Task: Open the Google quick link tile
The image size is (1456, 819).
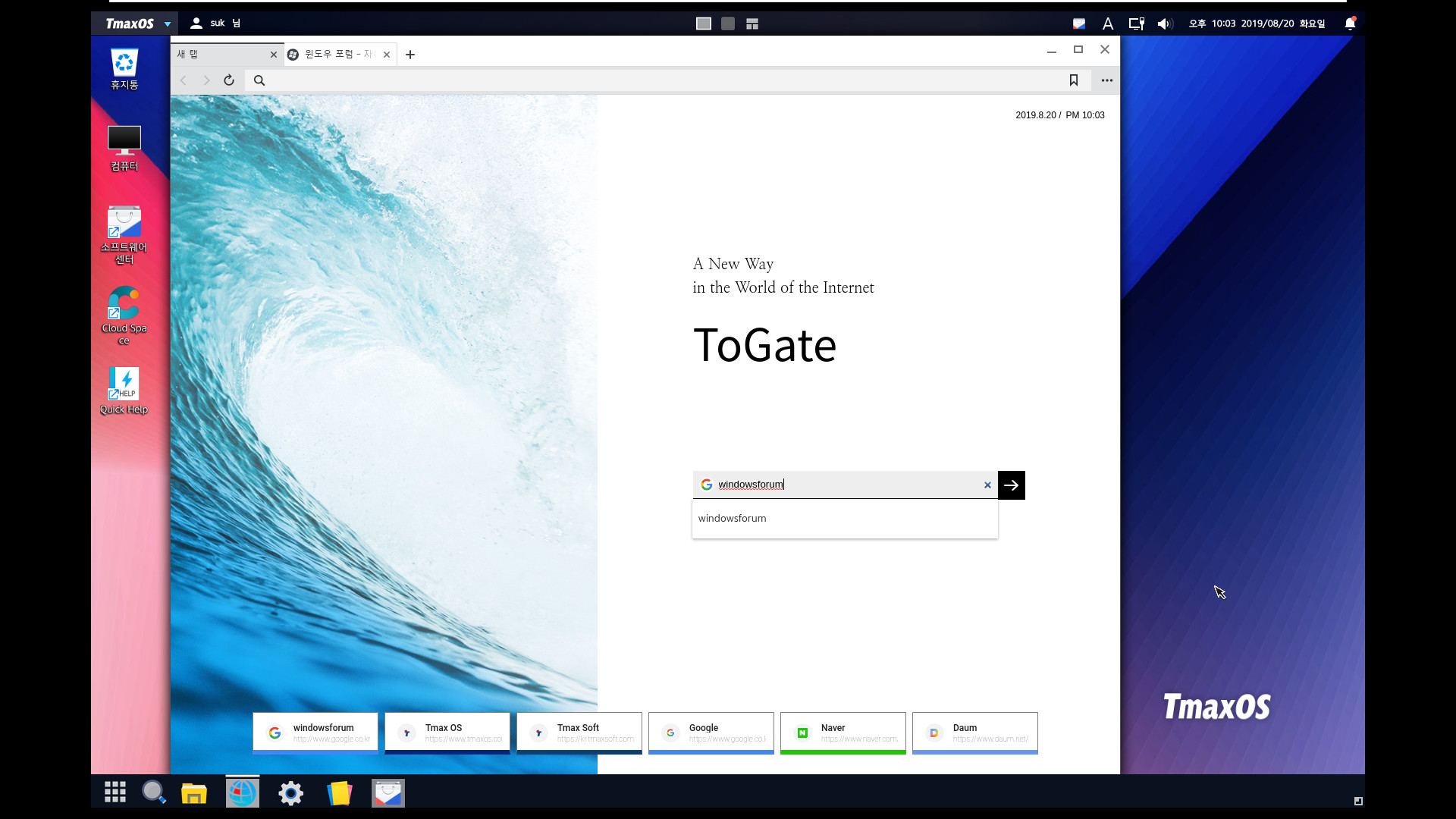Action: 711,733
